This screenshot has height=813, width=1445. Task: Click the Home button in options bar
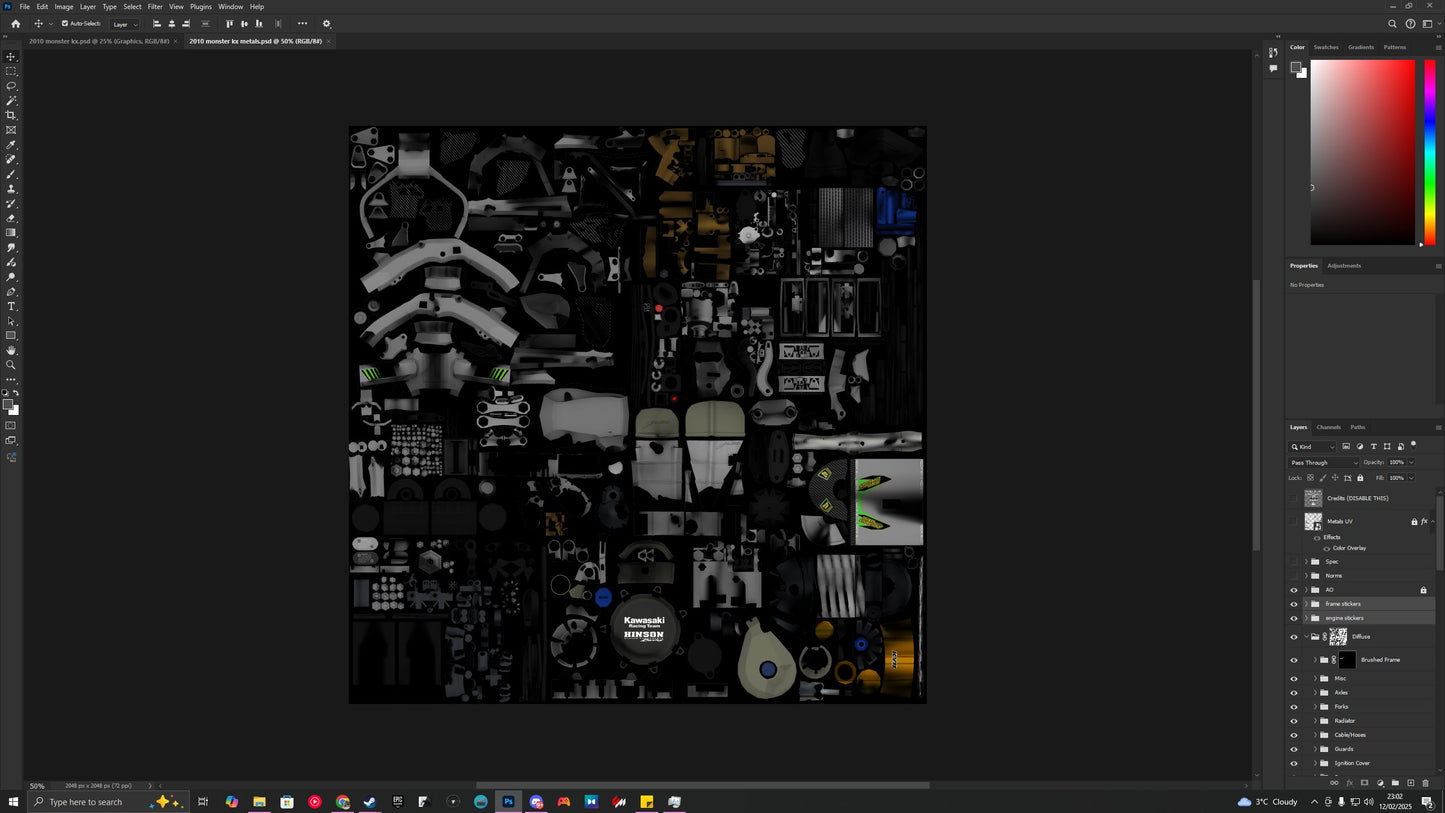coord(15,24)
